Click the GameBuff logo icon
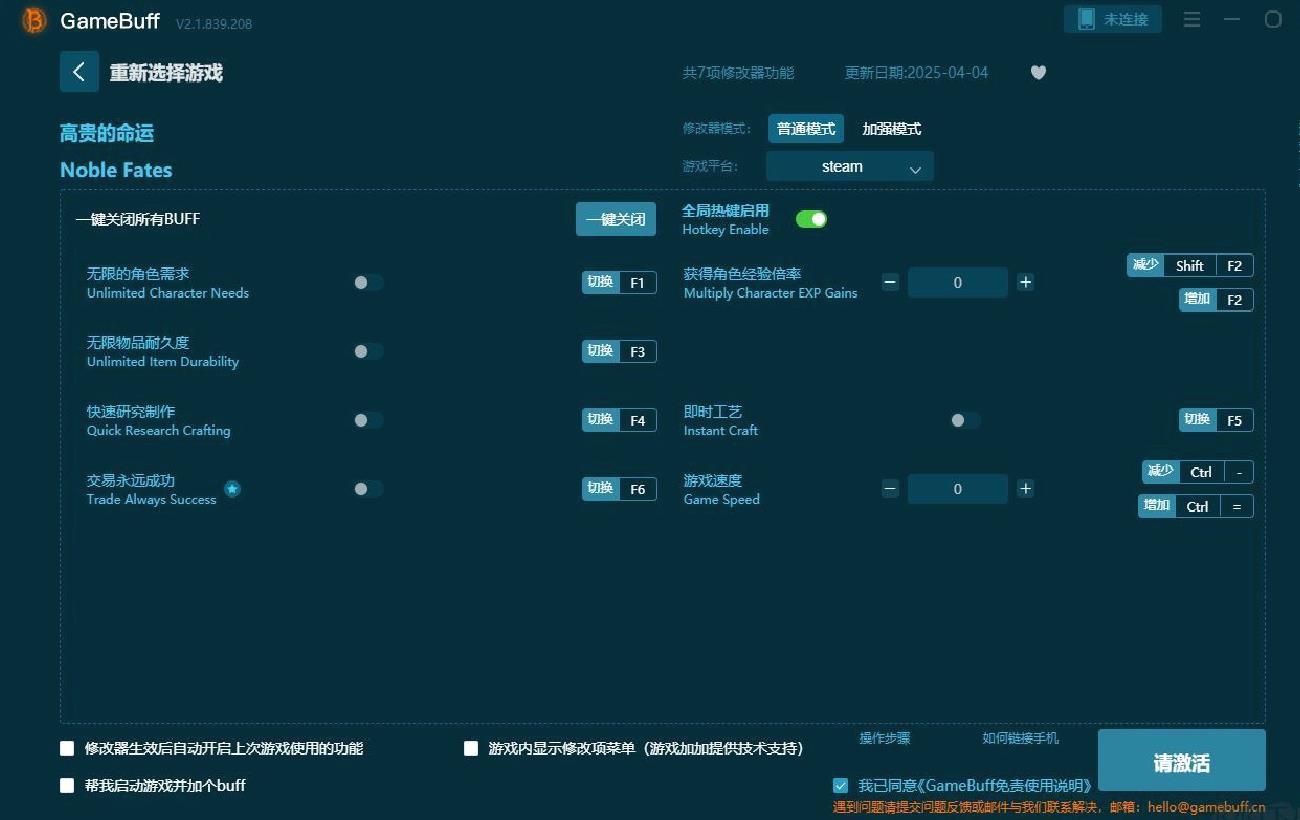This screenshot has height=820, width=1300. coord(35,21)
